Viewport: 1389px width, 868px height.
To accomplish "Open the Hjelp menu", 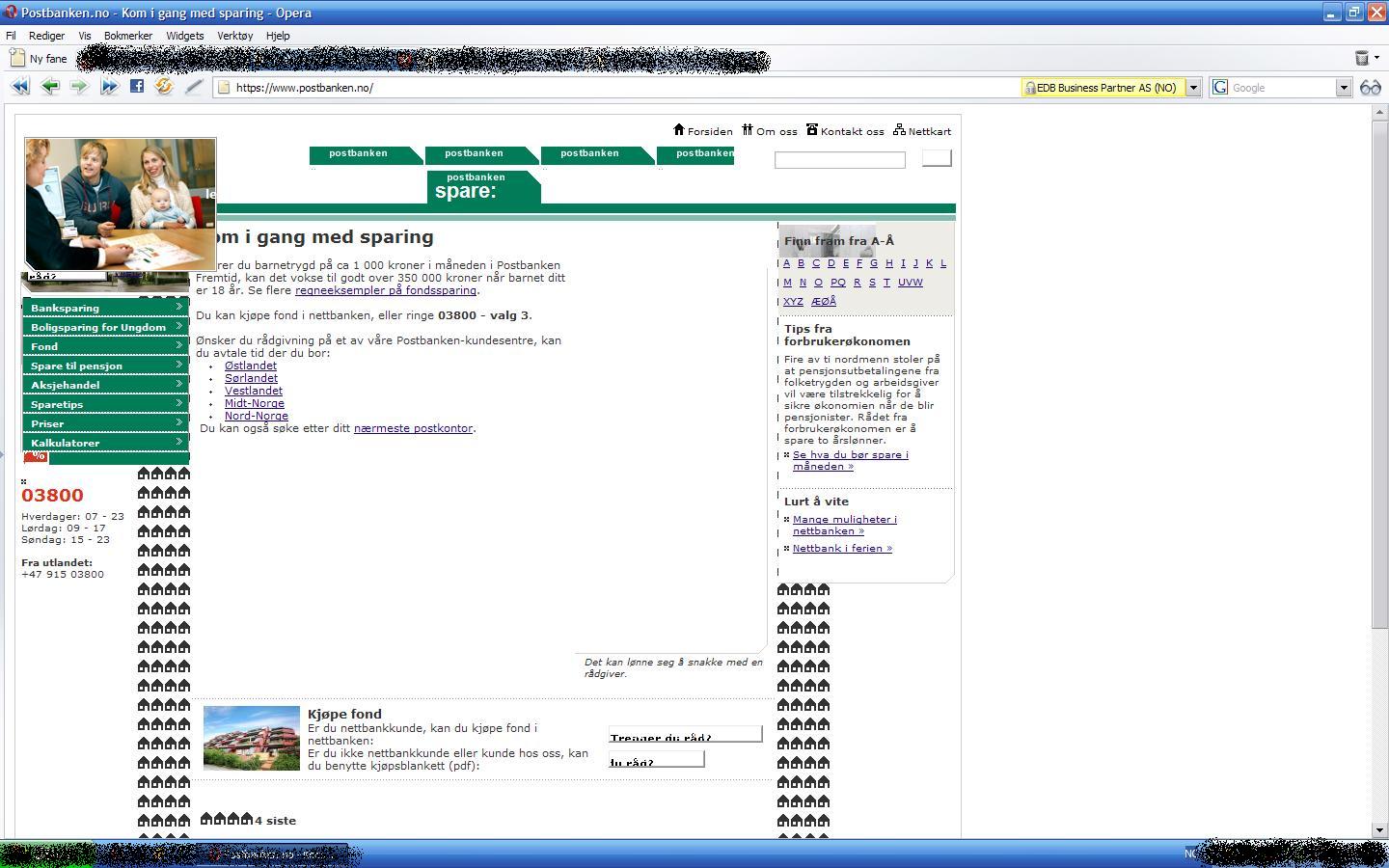I will click(278, 36).
